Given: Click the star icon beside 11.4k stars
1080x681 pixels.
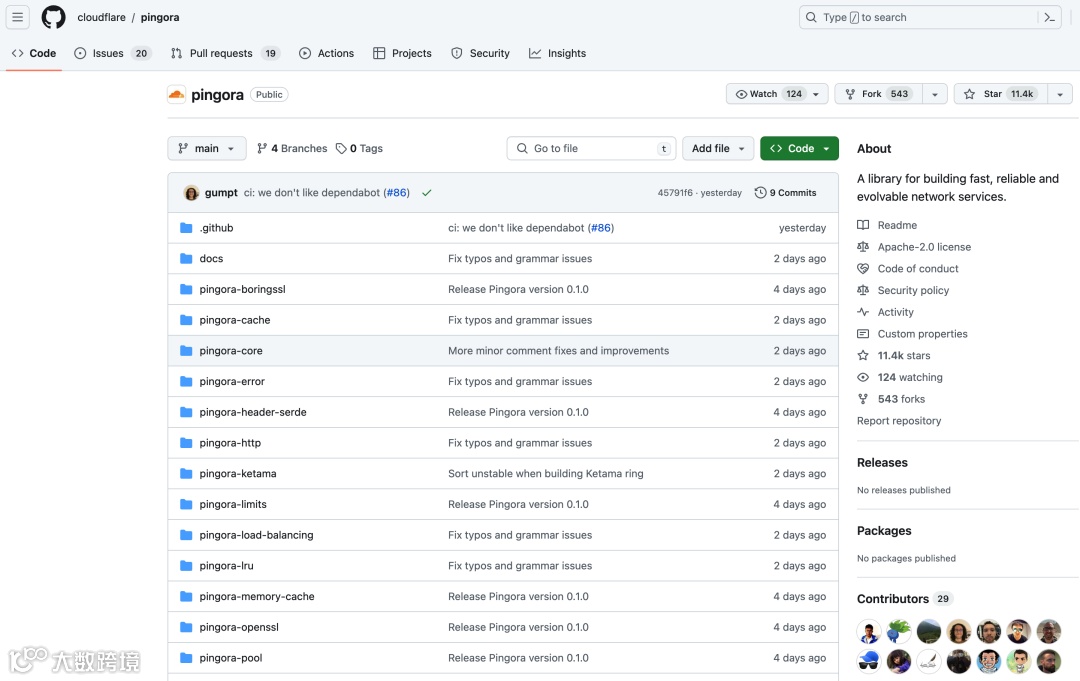Looking at the screenshot, I should pyautogui.click(x=863, y=355).
